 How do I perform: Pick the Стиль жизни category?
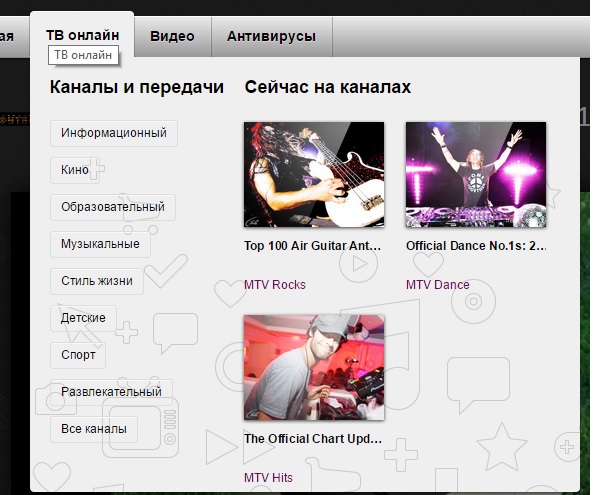click(x=97, y=281)
